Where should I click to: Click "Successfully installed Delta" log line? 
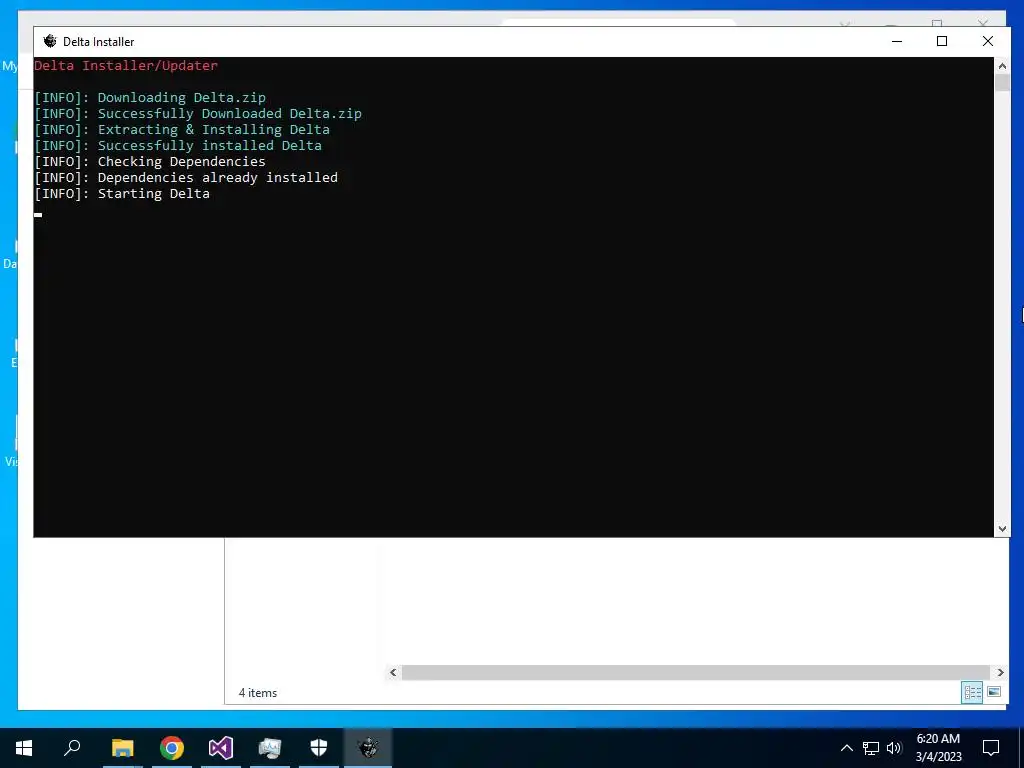click(x=210, y=146)
